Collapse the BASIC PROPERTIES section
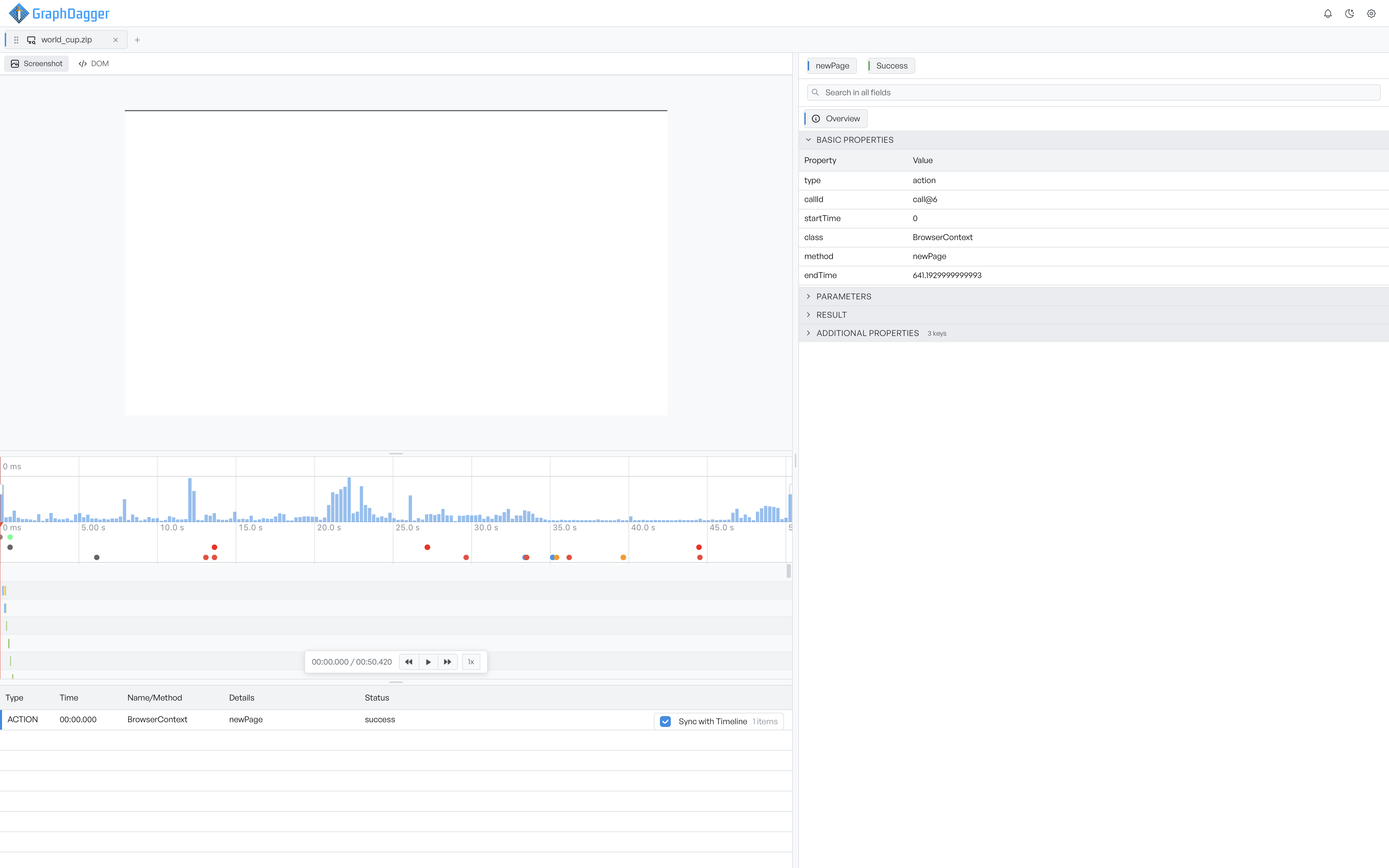Viewport: 1389px width, 868px height. [x=1093, y=140]
